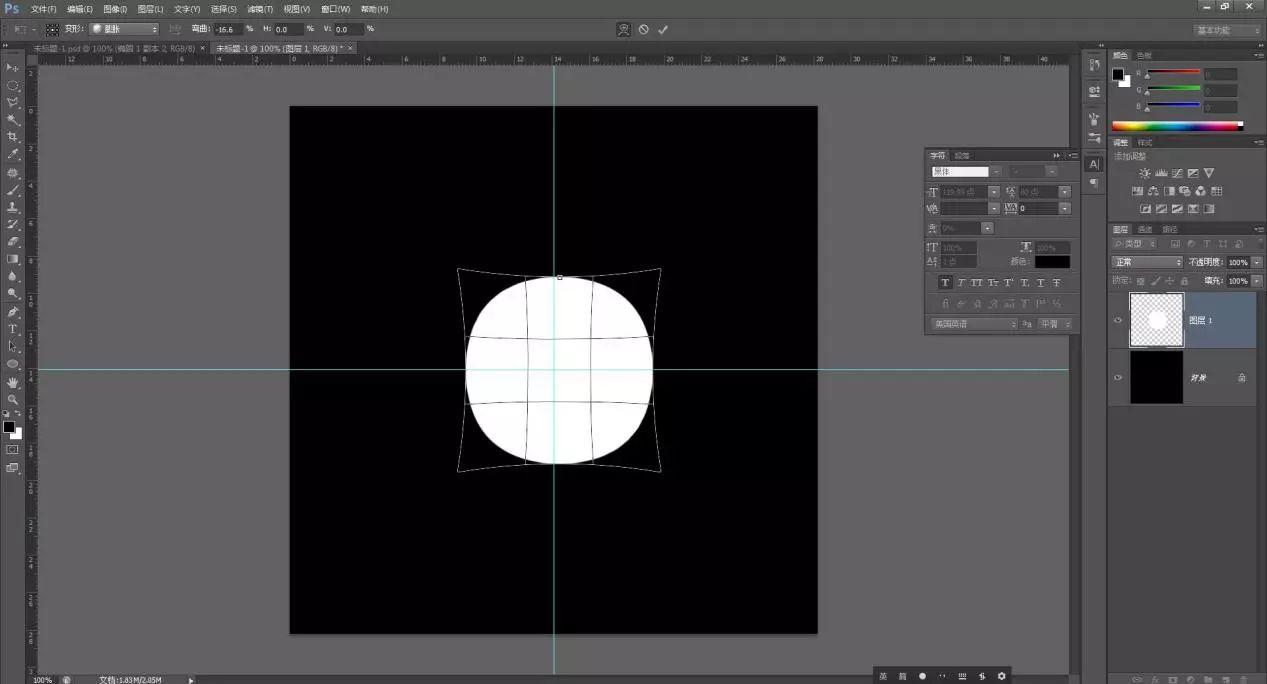Switch to the 色板 swatches tab
Image resolution: width=1267 pixels, height=684 pixels.
click(x=1144, y=55)
